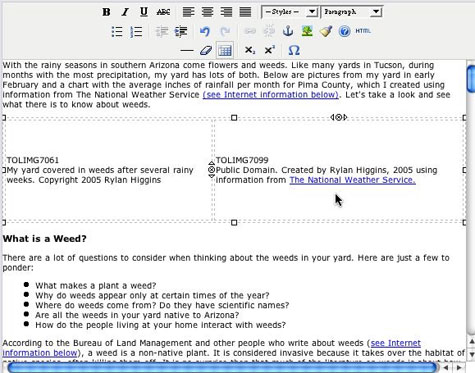Undo the last edit
This screenshot has width=475, height=373.
tap(205, 32)
